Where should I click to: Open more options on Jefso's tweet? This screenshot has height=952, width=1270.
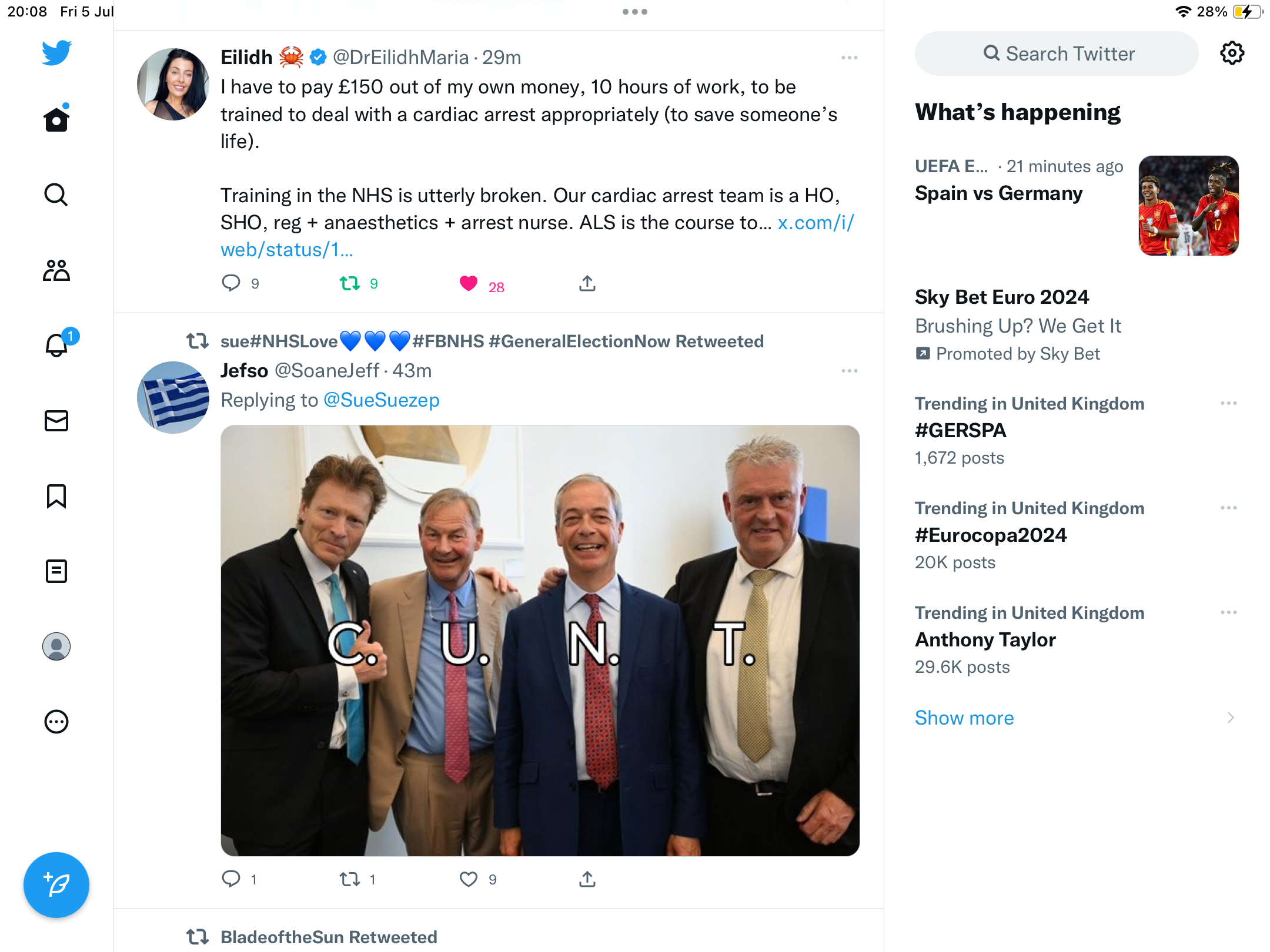849,371
